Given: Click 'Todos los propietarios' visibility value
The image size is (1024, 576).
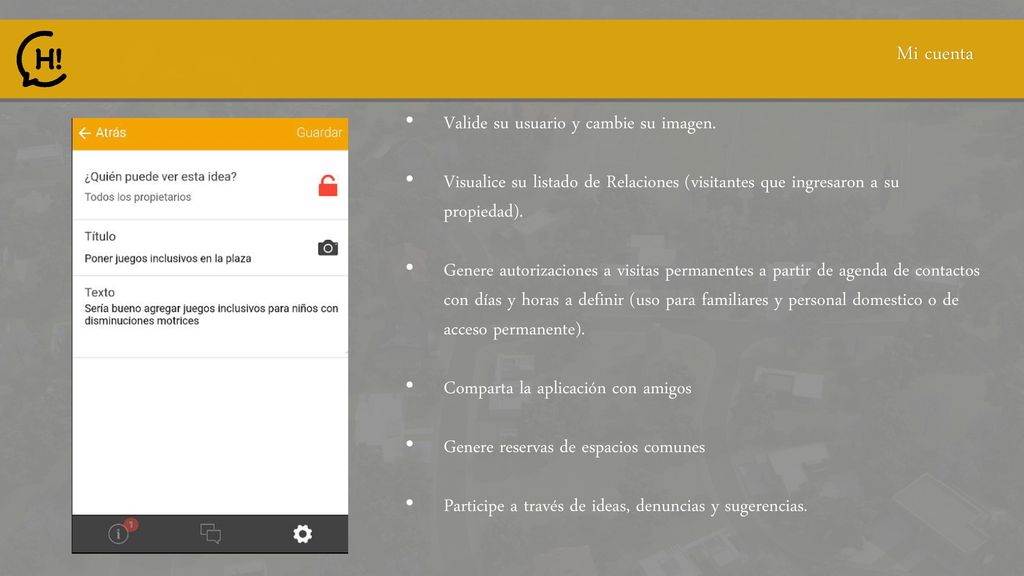Looking at the screenshot, I should tap(138, 197).
